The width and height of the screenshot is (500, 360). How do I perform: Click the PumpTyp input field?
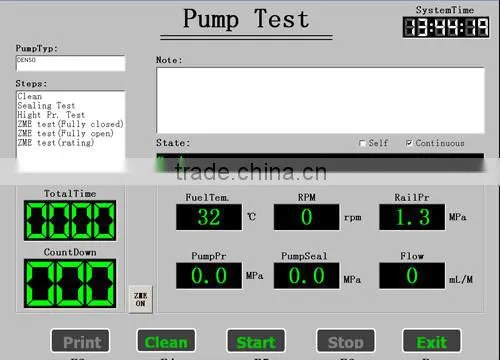point(71,63)
